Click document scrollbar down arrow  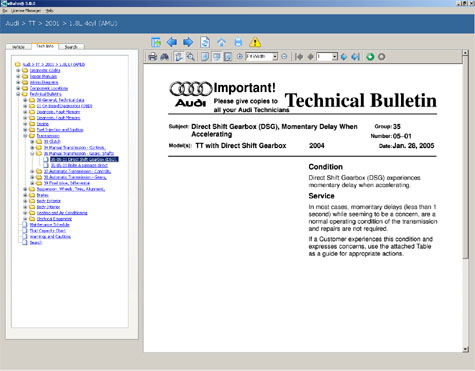(x=466, y=349)
